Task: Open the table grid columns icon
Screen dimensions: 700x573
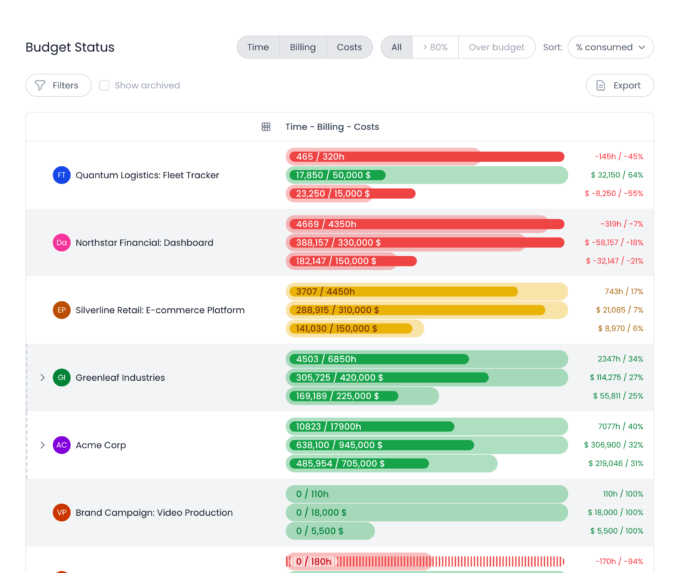Action: (266, 127)
